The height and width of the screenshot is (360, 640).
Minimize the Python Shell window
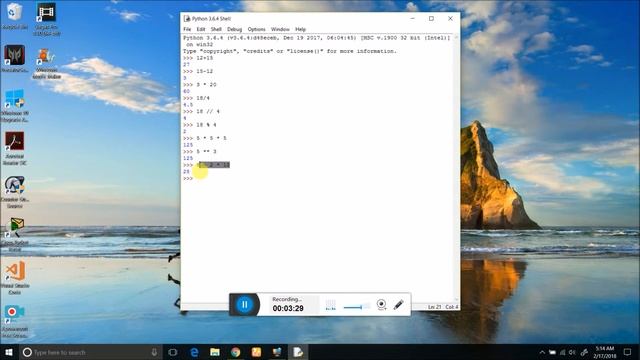[413, 19]
